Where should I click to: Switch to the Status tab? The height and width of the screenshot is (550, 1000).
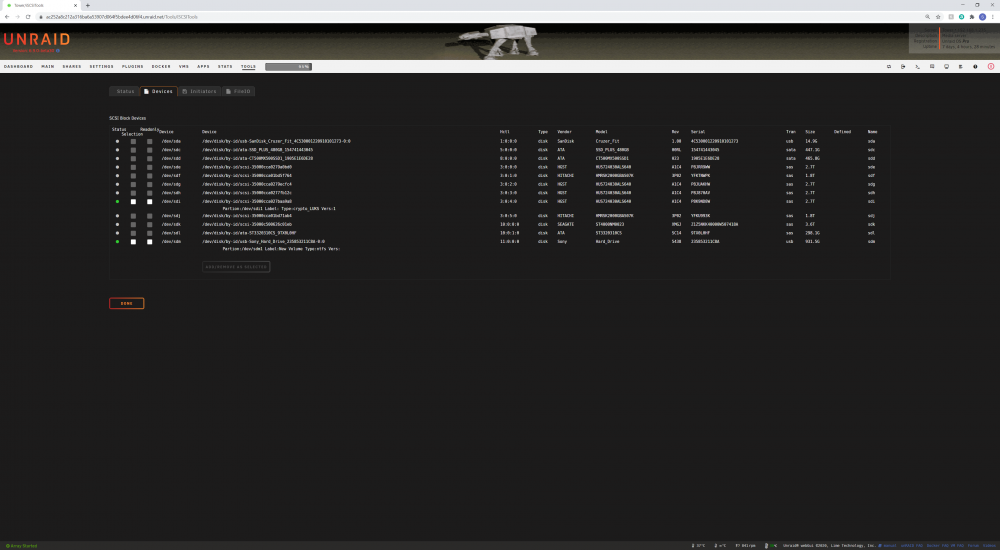pyautogui.click(x=125, y=91)
